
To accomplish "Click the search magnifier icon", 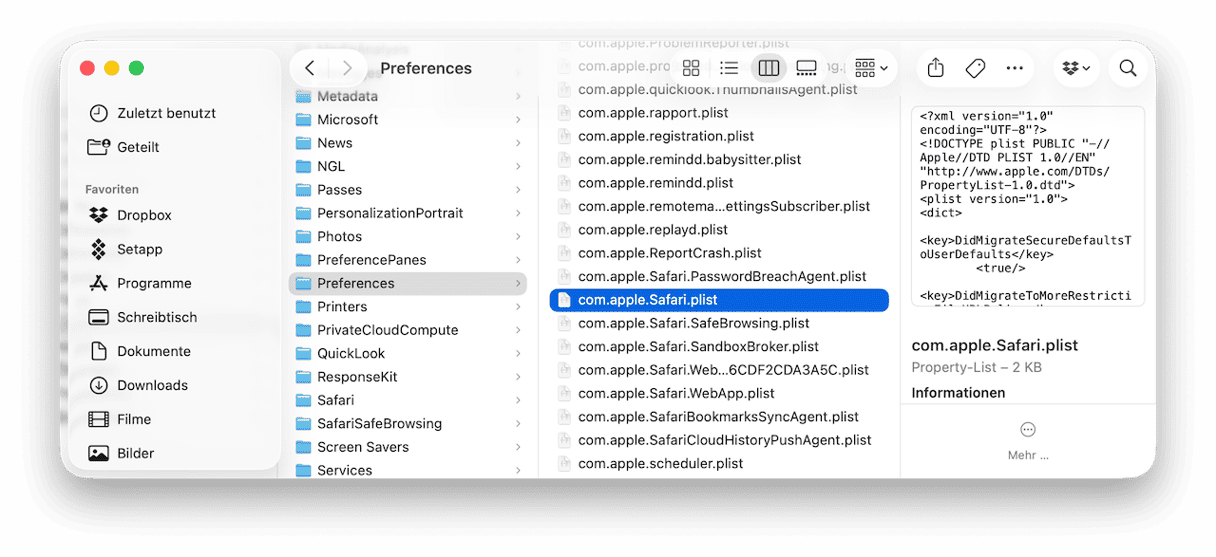I will coord(1128,68).
